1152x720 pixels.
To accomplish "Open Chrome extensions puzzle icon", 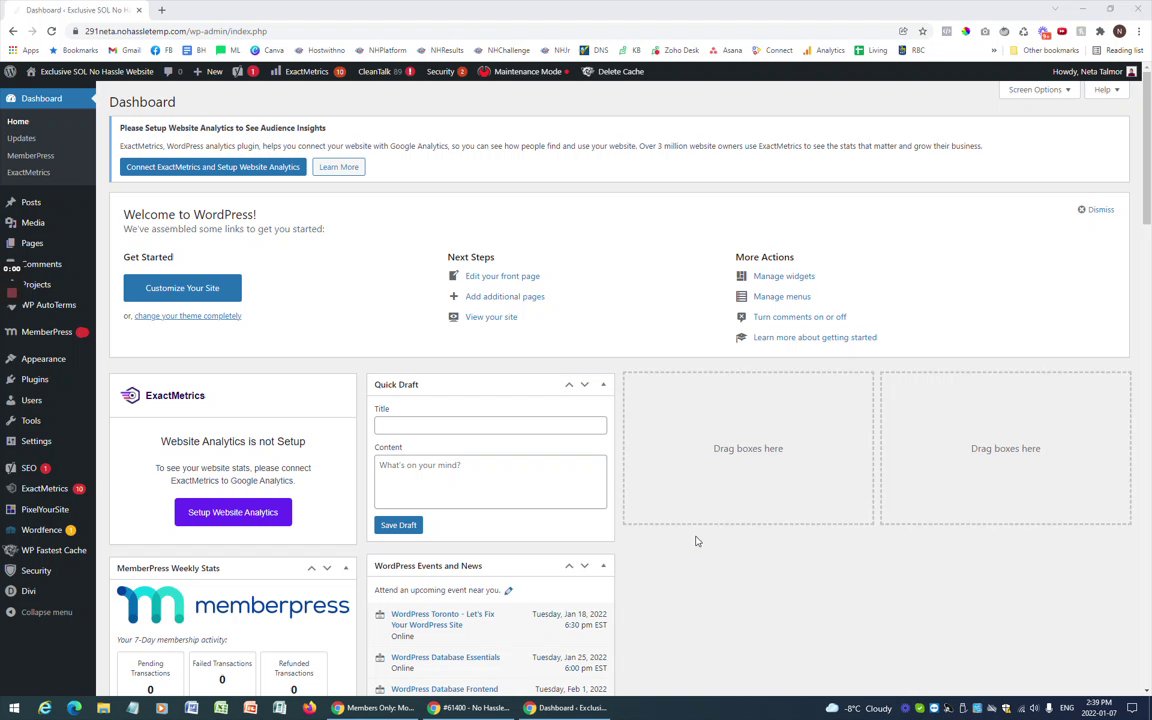I will click(1100, 31).
